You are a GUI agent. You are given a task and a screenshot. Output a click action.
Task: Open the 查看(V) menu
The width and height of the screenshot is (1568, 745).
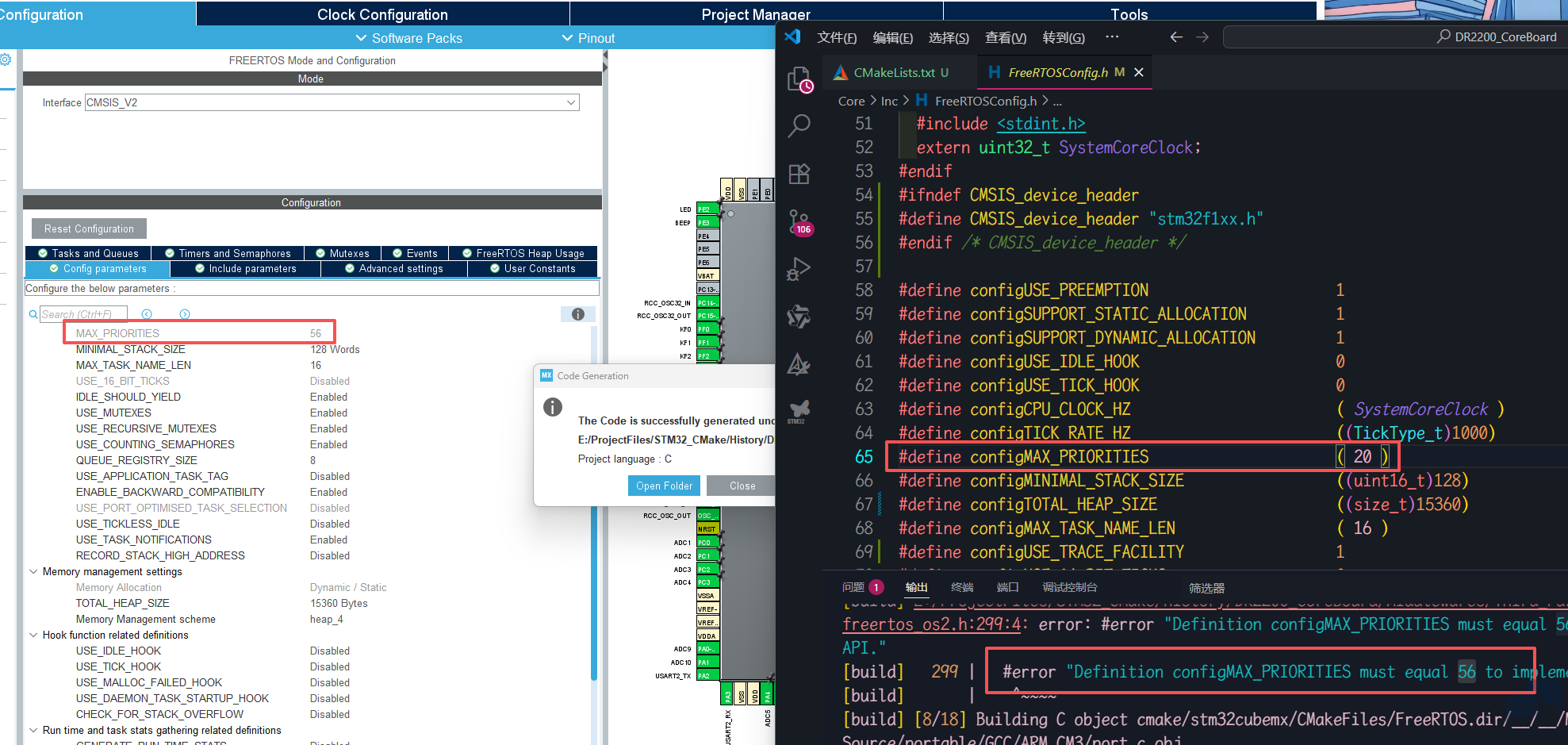1006,37
